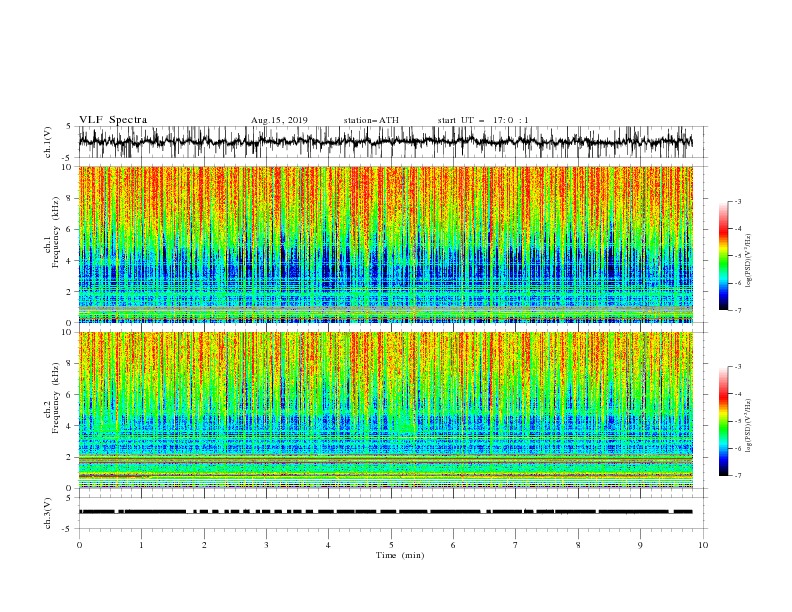The height and width of the screenshot is (612, 792).
Task: Click time axis tick label "3"
Action: click(x=266, y=545)
